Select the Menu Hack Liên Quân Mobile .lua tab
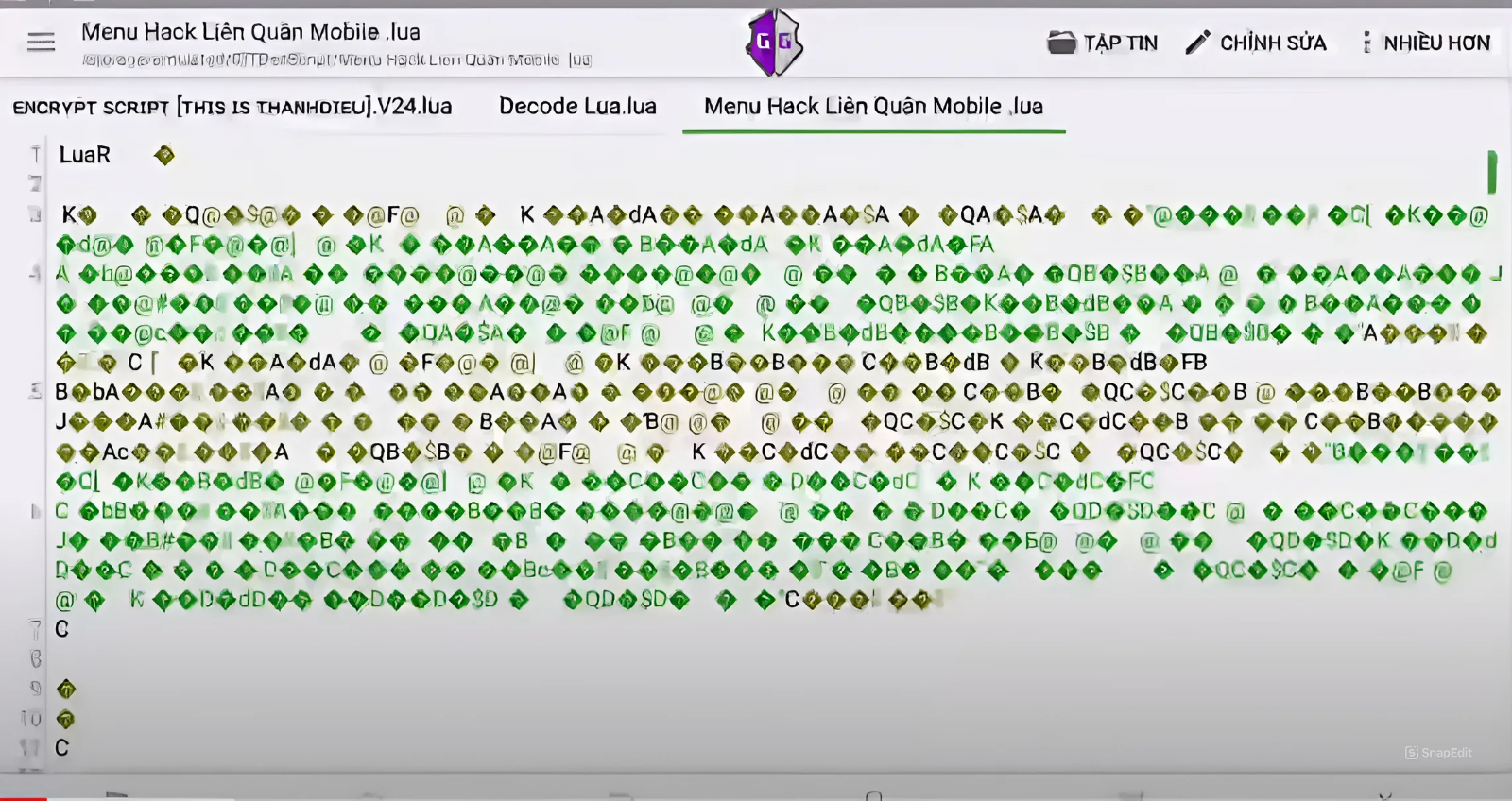This screenshot has height=801, width=1512. click(874, 107)
